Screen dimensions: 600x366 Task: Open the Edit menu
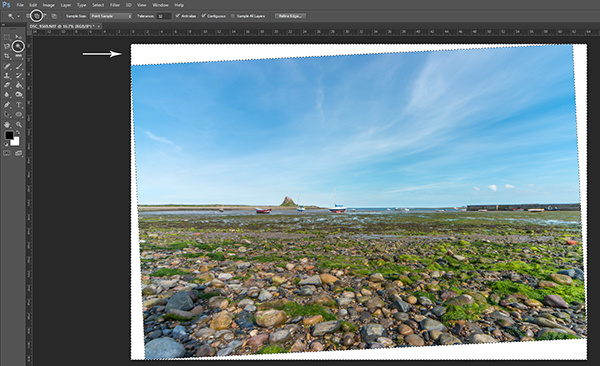click(33, 5)
